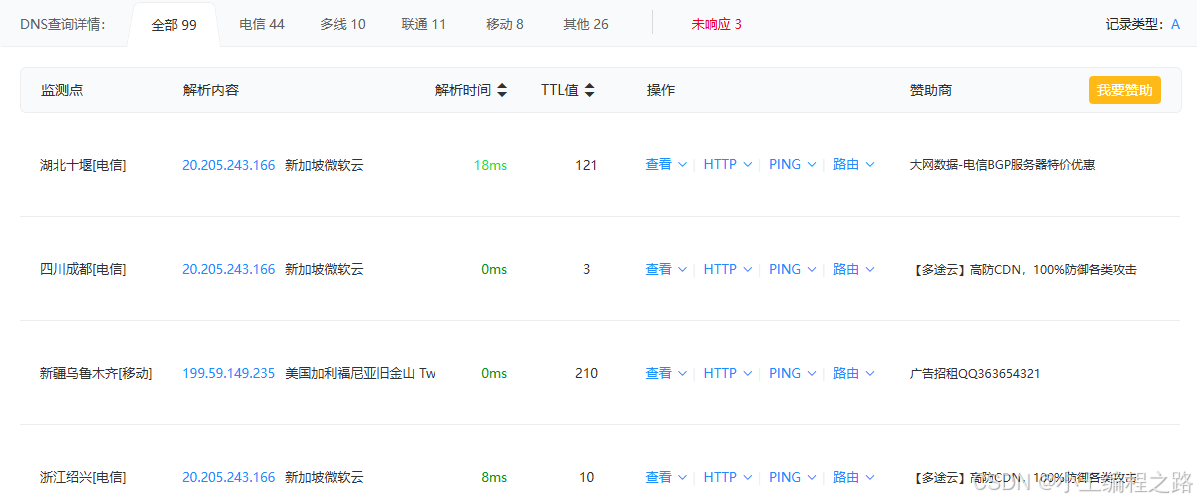1197x502 pixels.
Task: Expand PING dropdown for 湖北十堰[电信]
Action: [793, 164]
